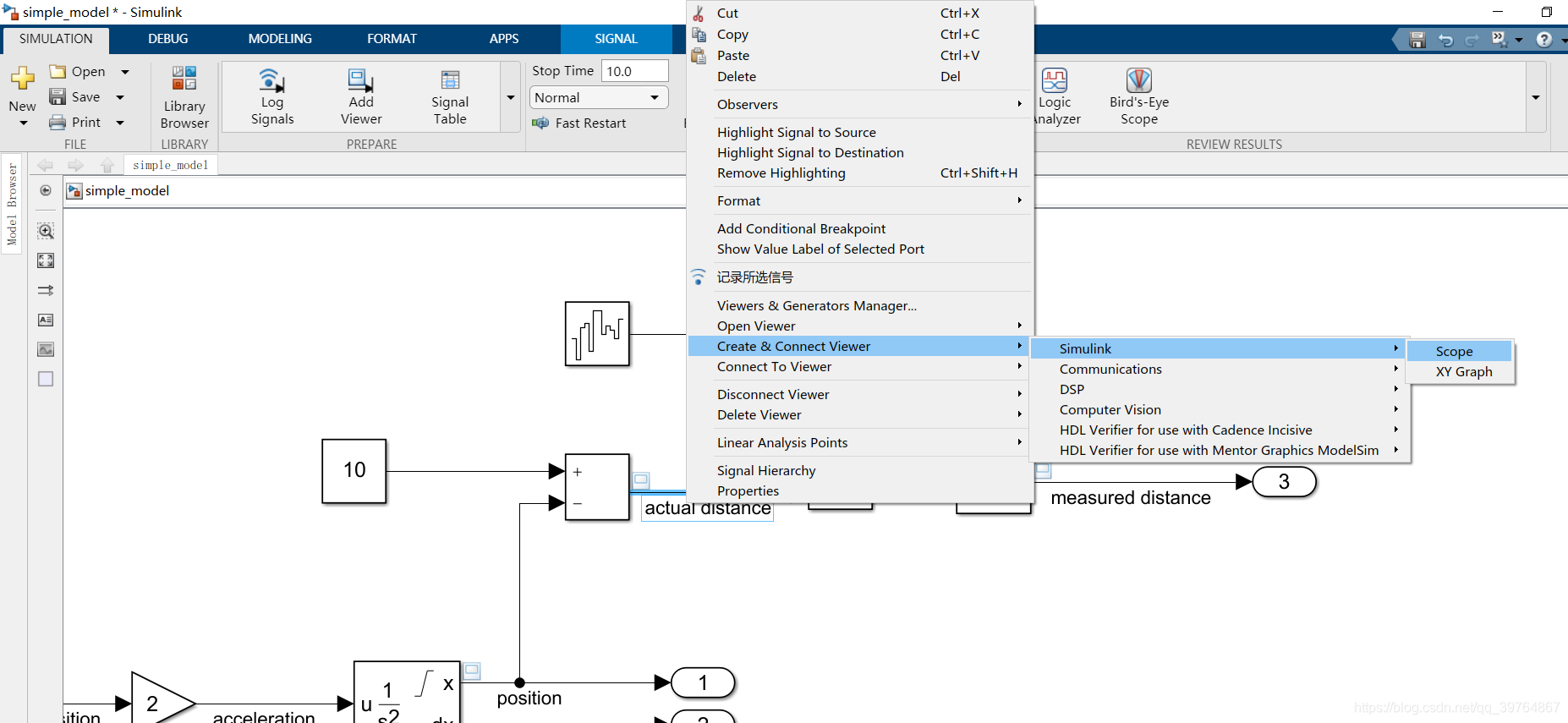Viewport: 1568px width, 723px height.
Task: Expand the Prepare gallery dropdown
Action: click(511, 97)
